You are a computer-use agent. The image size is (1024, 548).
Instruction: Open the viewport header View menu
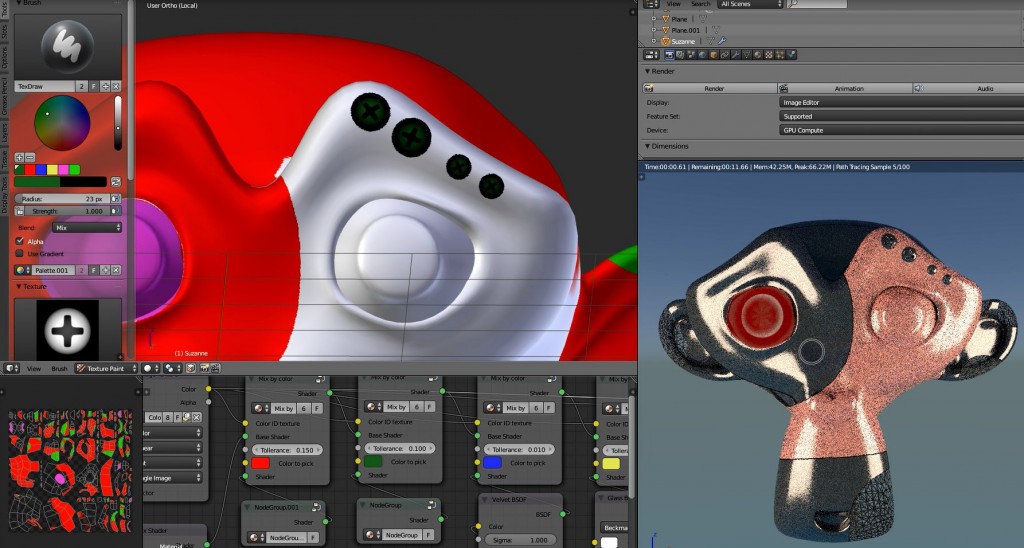click(x=34, y=368)
